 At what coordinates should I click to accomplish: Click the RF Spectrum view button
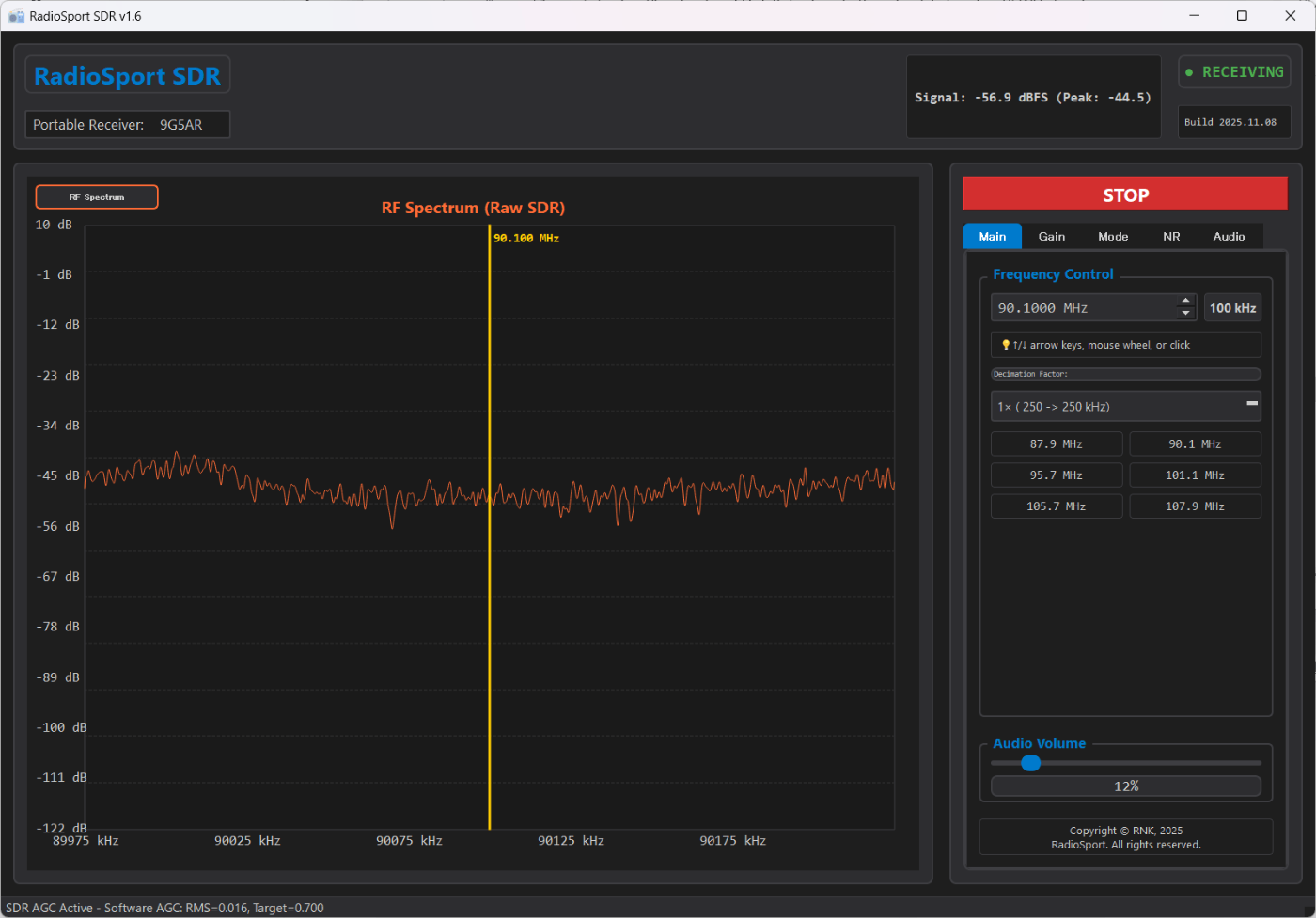click(x=97, y=197)
